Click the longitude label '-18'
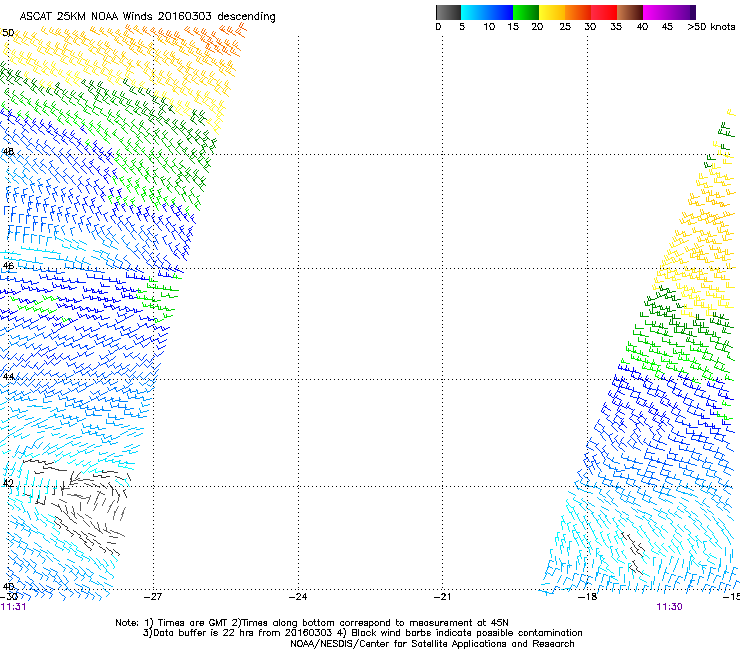Viewport: 740px width, 650px height. [588, 597]
